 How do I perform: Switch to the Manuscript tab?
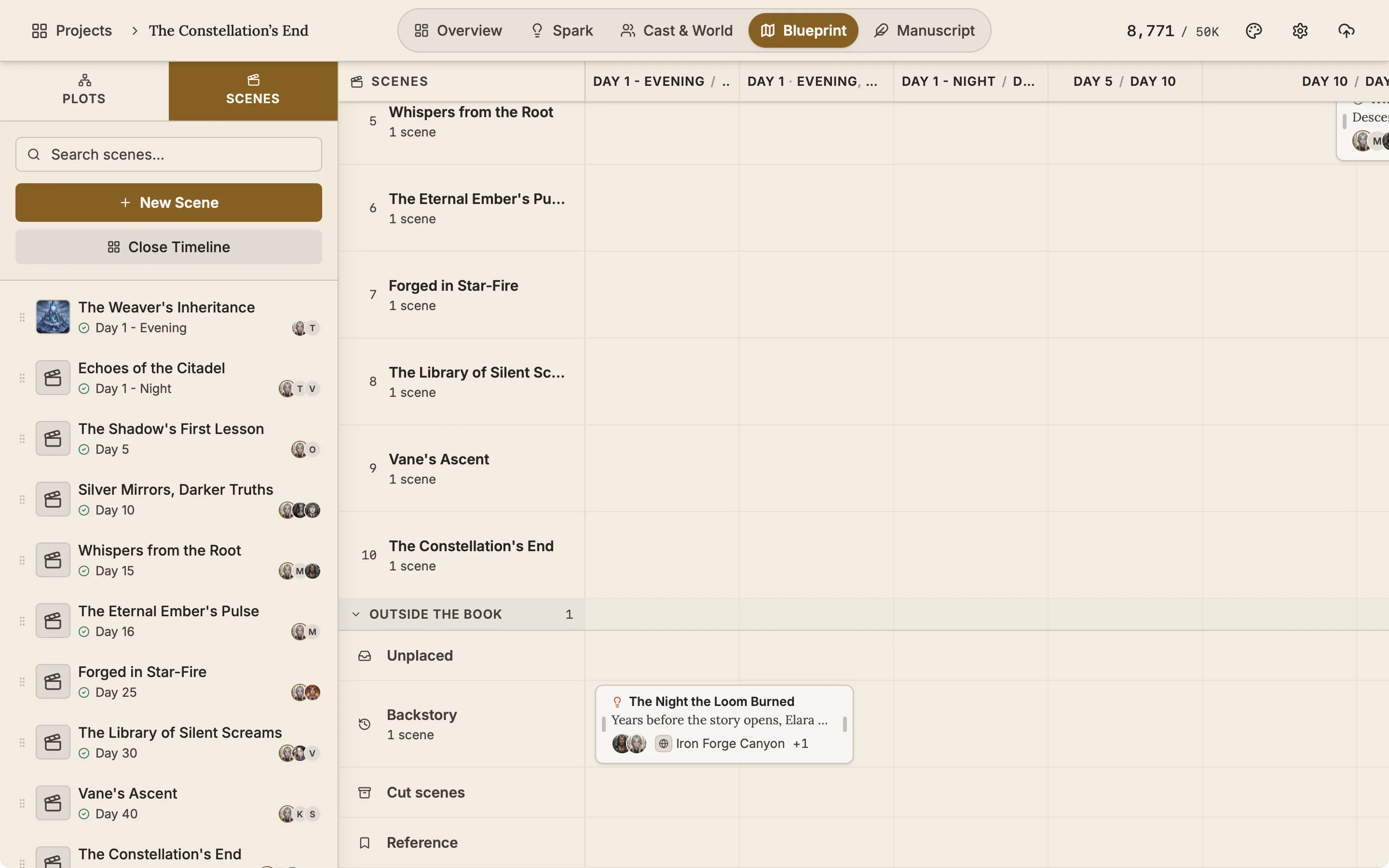924,30
